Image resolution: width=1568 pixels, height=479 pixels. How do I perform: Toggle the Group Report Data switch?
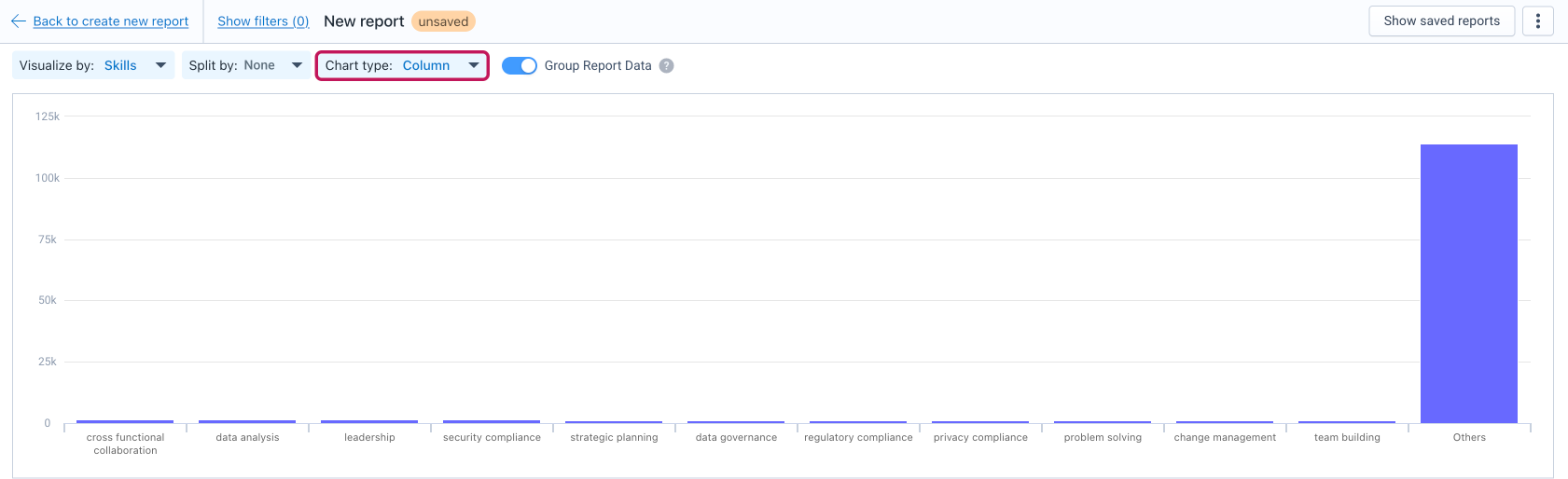click(519, 66)
